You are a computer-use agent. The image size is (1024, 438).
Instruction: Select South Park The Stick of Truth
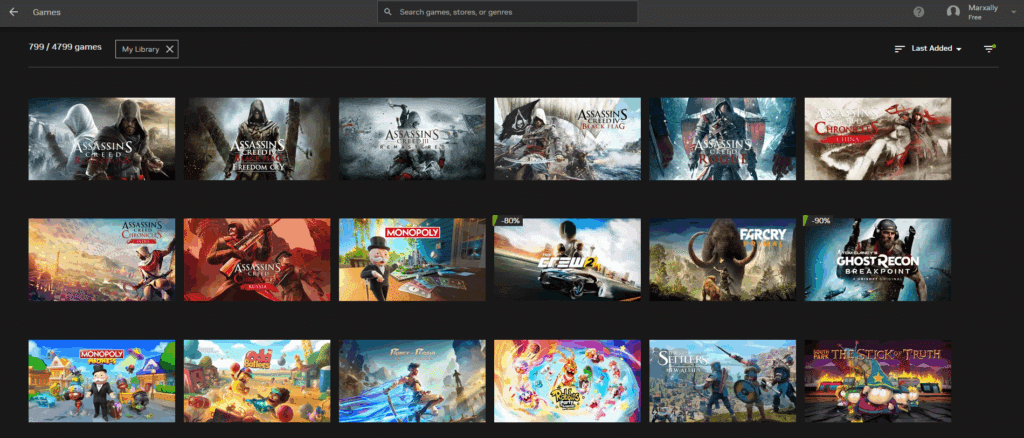click(877, 381)
